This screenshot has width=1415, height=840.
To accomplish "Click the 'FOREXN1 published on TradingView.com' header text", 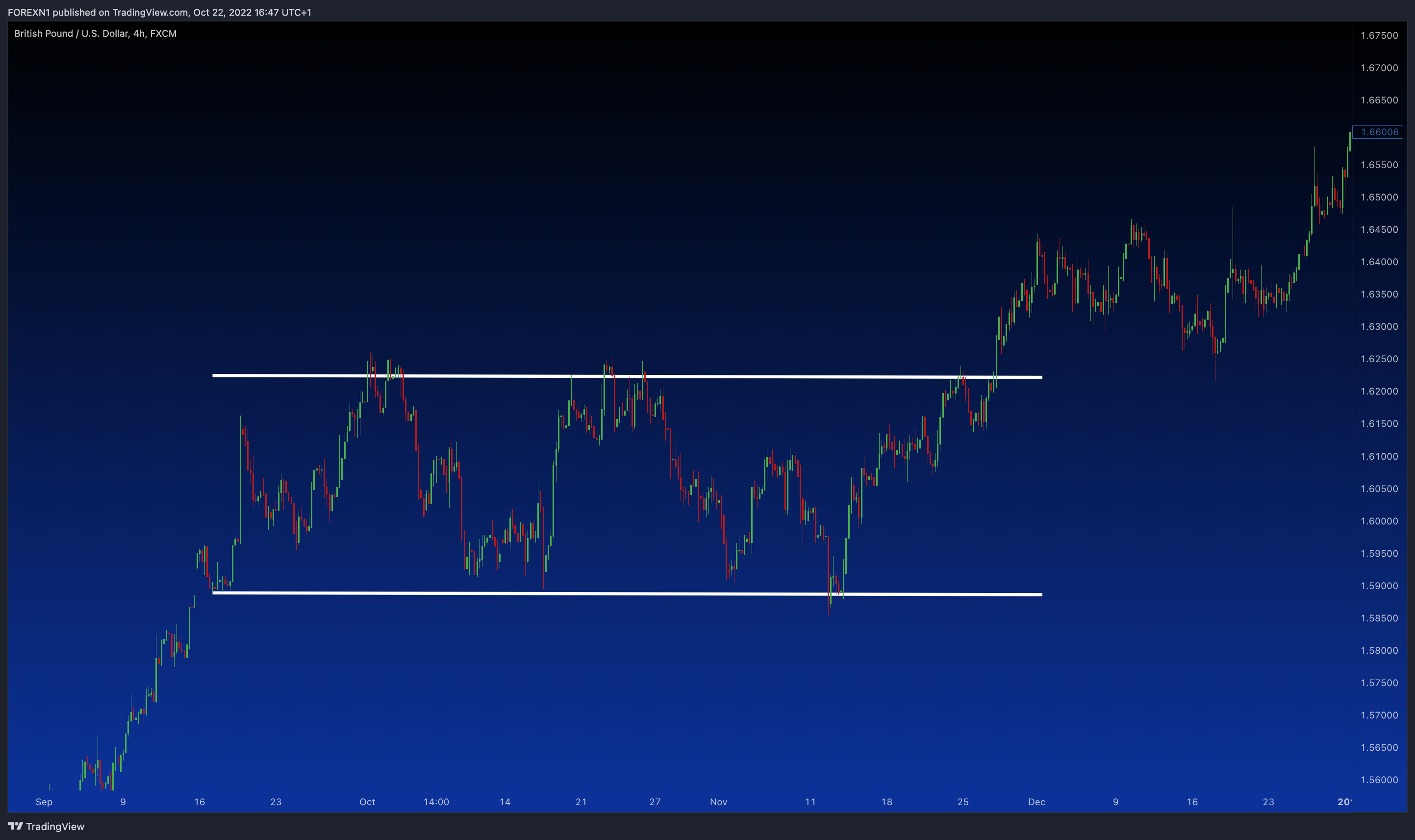I will coord(98,12).
